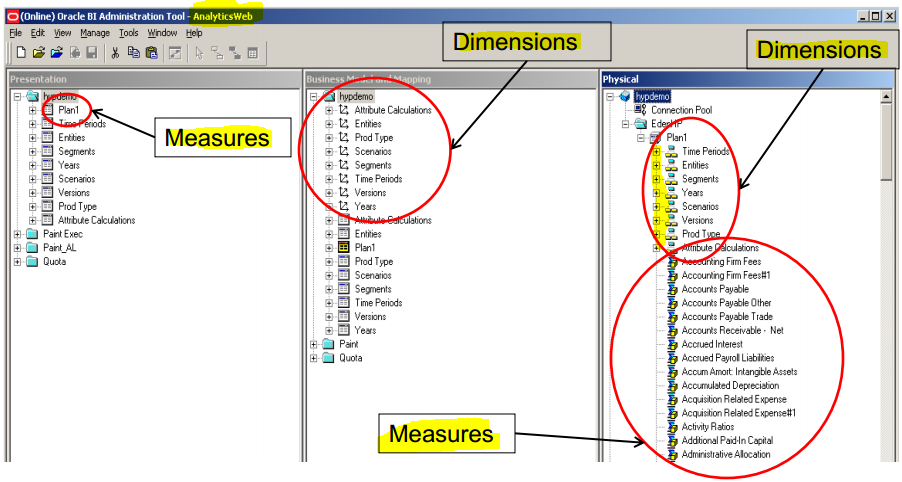Open the Help menu
Viewport: 902px width, 482px height.
(x=194, y=33)
